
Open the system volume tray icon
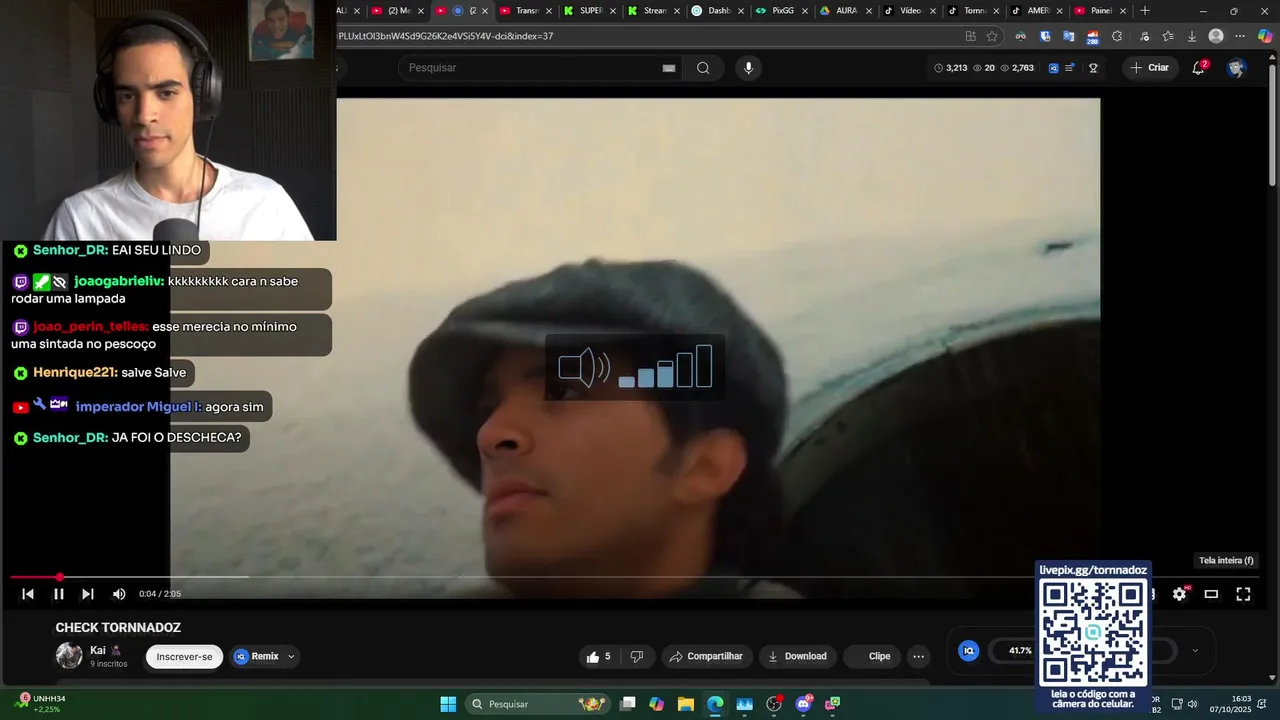point(1192,704)
